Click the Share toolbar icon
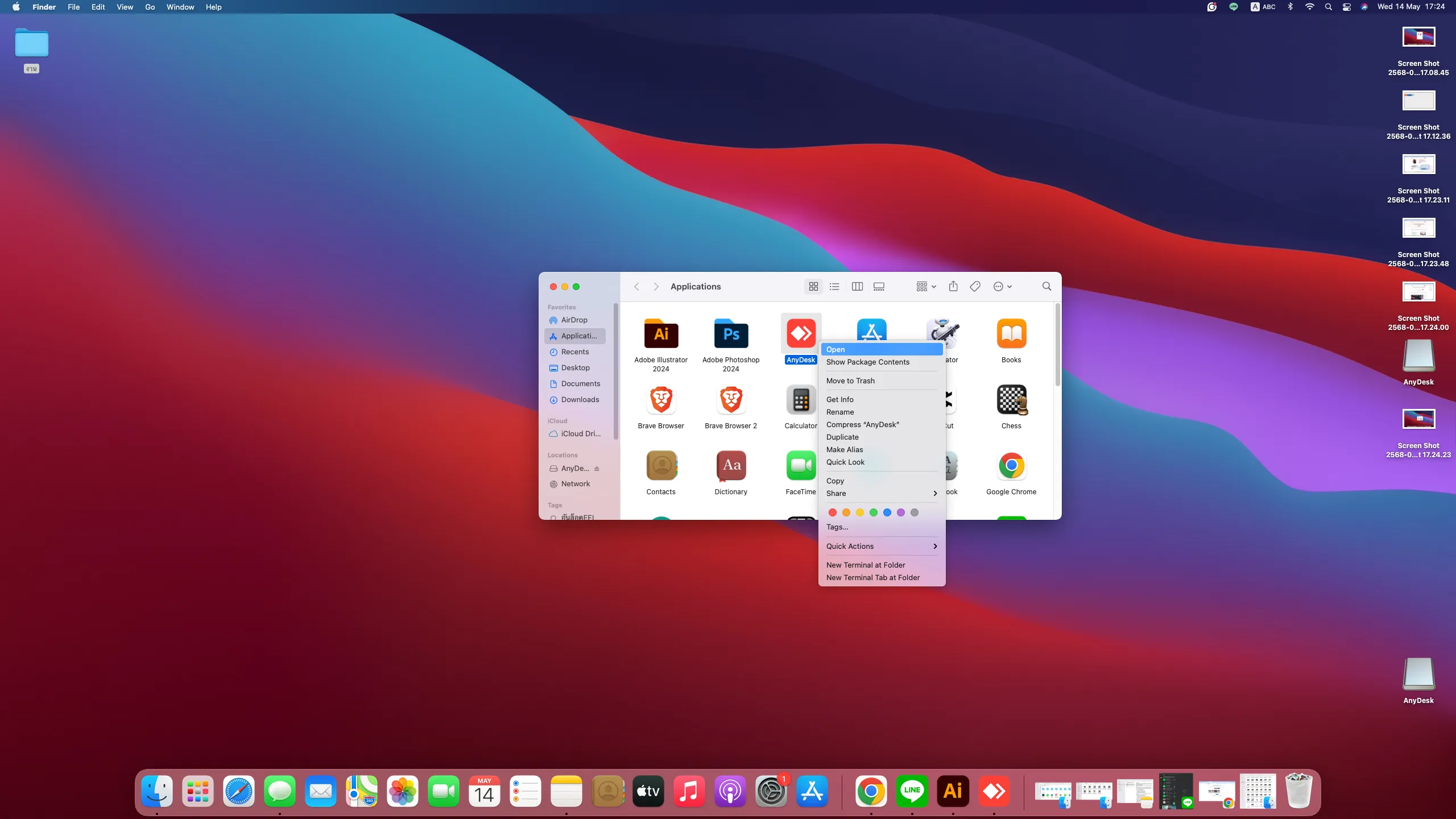This screenshot has height=819, width=1456. (x=953, y=287)
